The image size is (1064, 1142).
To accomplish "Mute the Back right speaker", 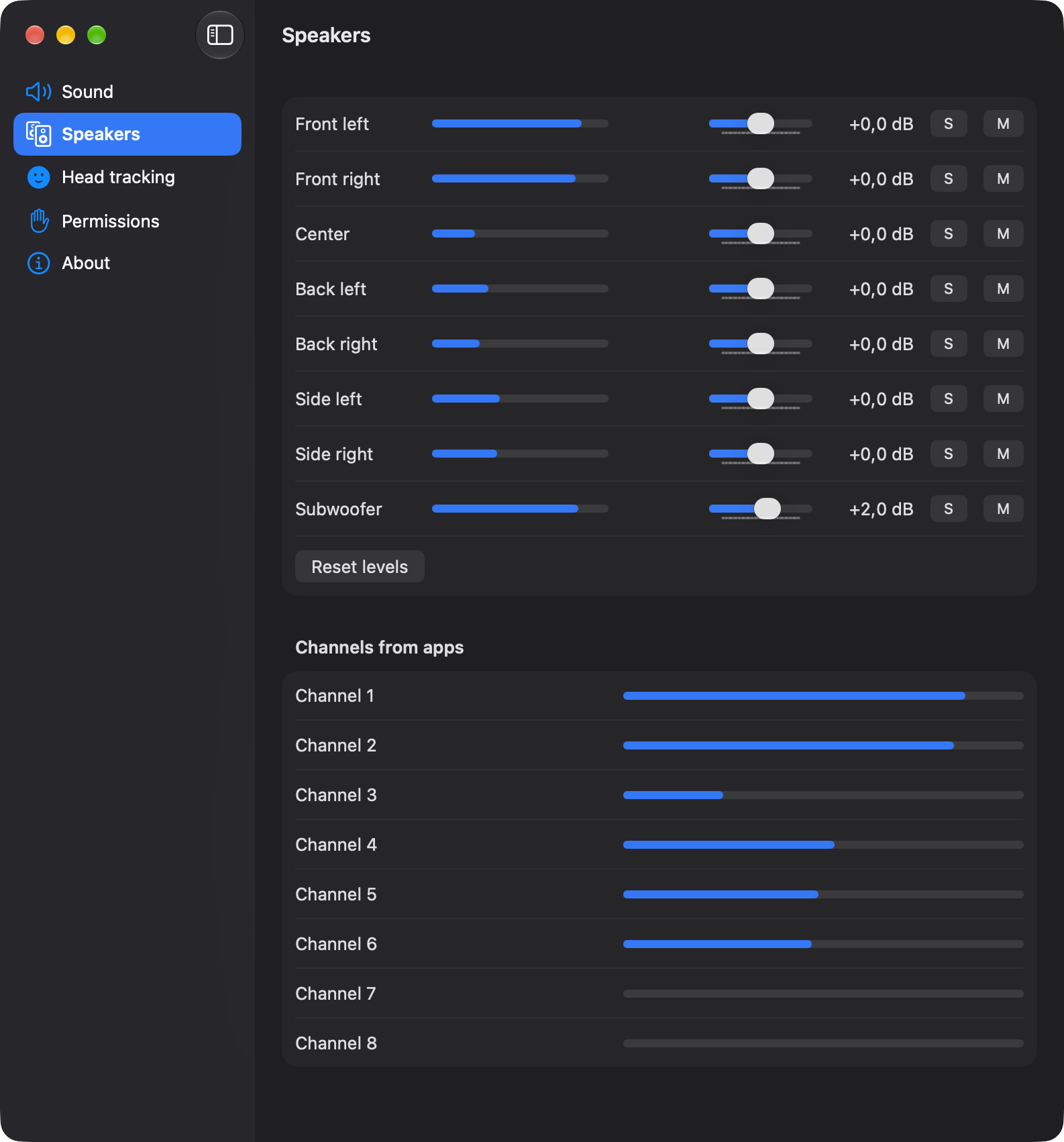I will coord(1004,344).
